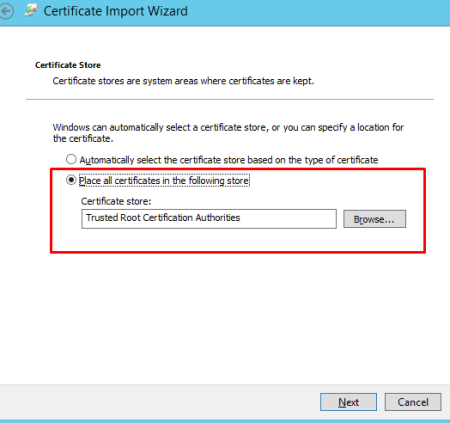
Task: Click the 'Place all certificates in the following store' label
Action: click(x=164, y=181)
